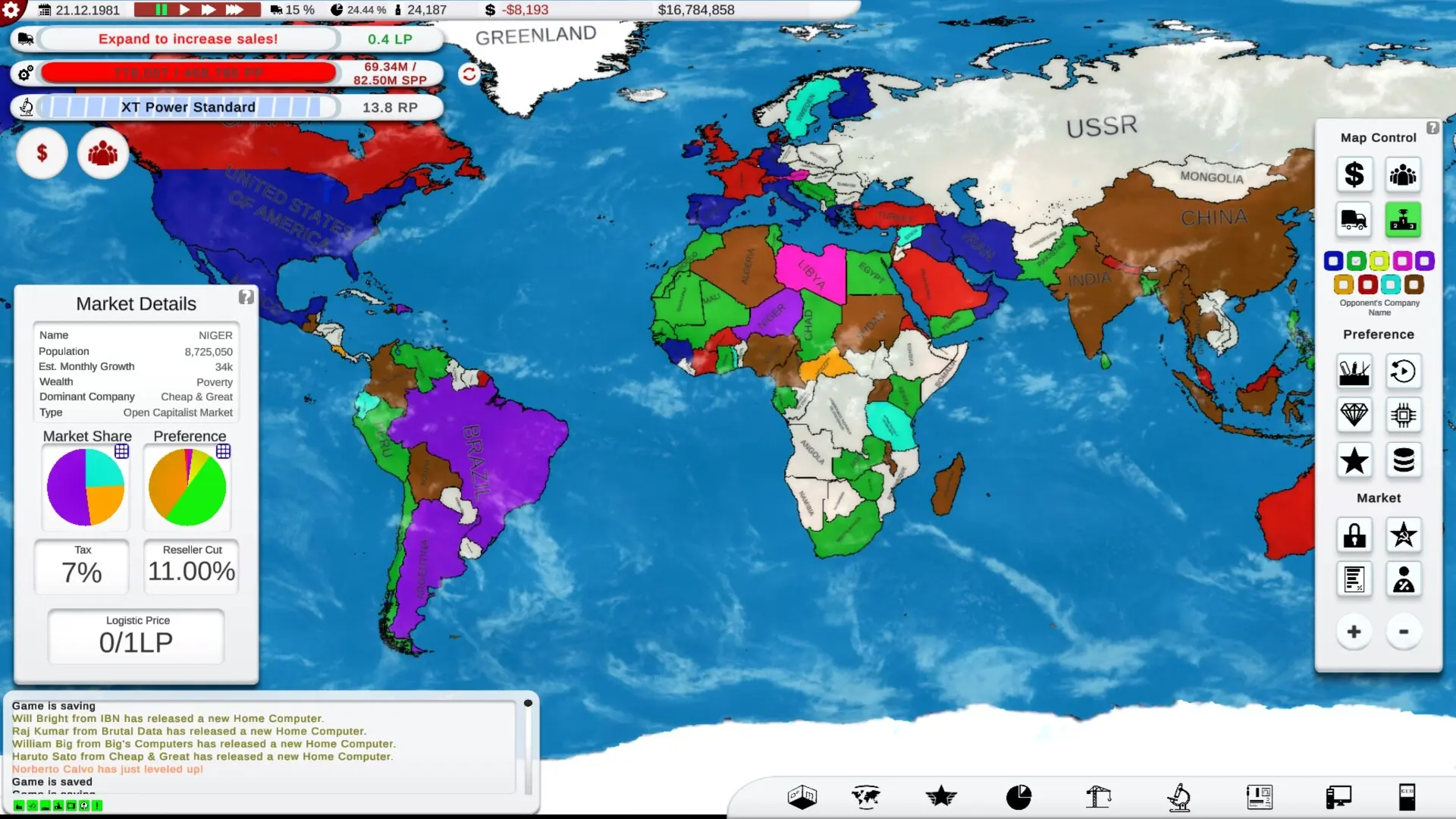Open Map Control help question mark
Screen dimensions: 1456x819
tap(1432, 128)
